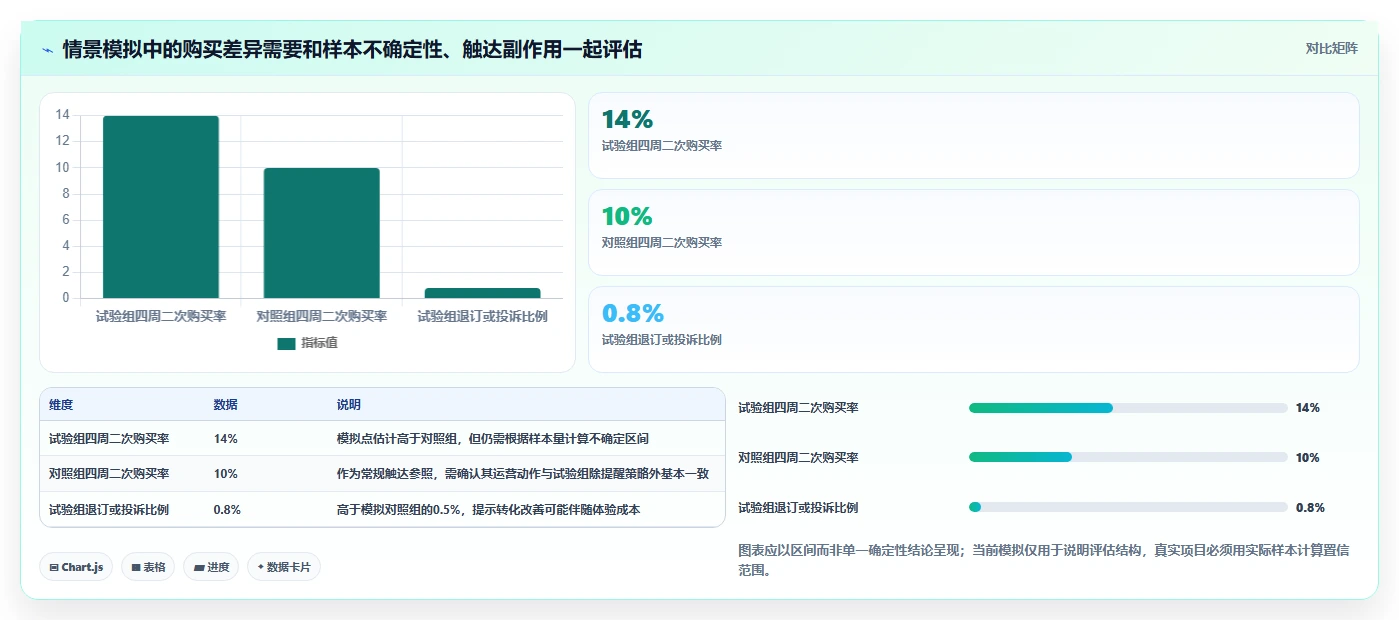Click progress label 试验组四周二次购买率

tap(798, 408)
